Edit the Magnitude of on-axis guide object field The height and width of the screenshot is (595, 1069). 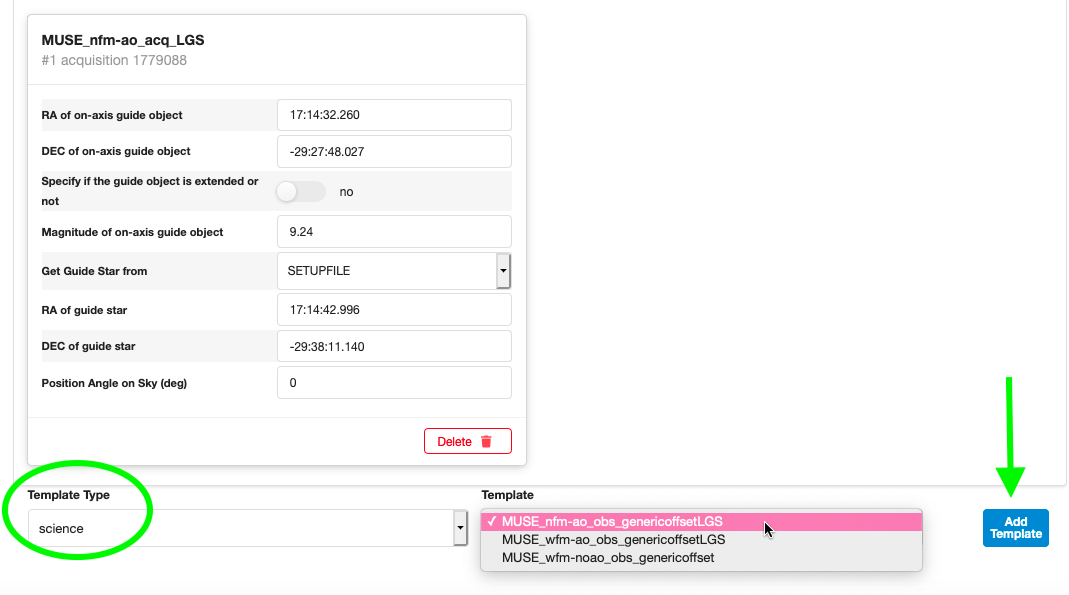pos(394,232)
